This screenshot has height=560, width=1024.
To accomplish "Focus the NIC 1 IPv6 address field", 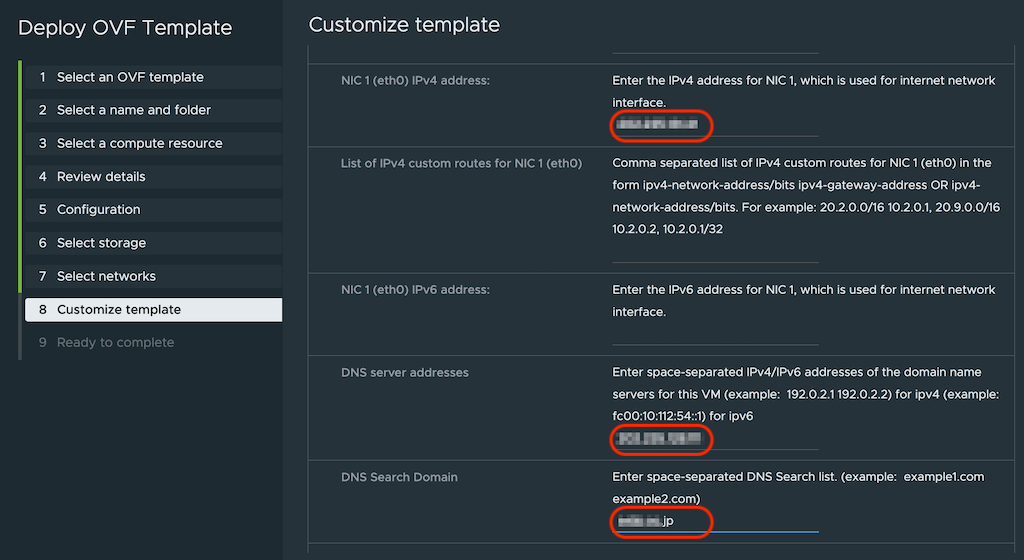I will click(714, 334).
